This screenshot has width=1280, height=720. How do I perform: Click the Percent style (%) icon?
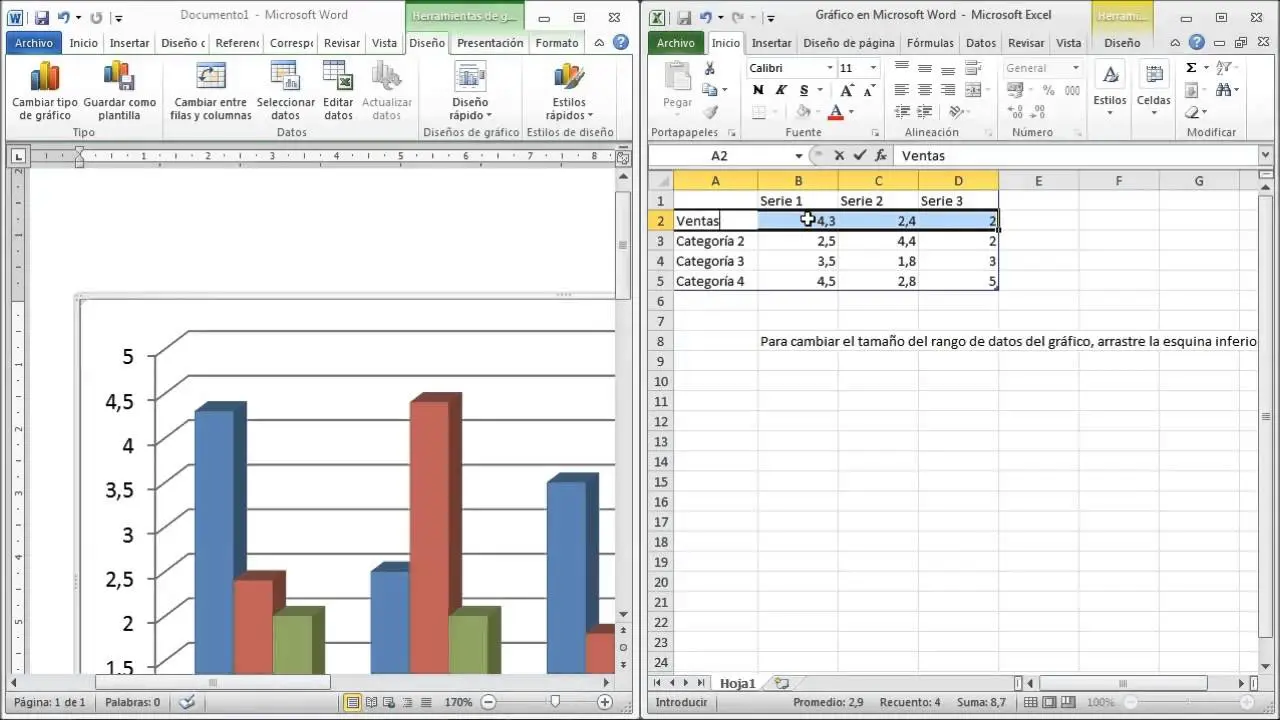tap(1046, 90)
